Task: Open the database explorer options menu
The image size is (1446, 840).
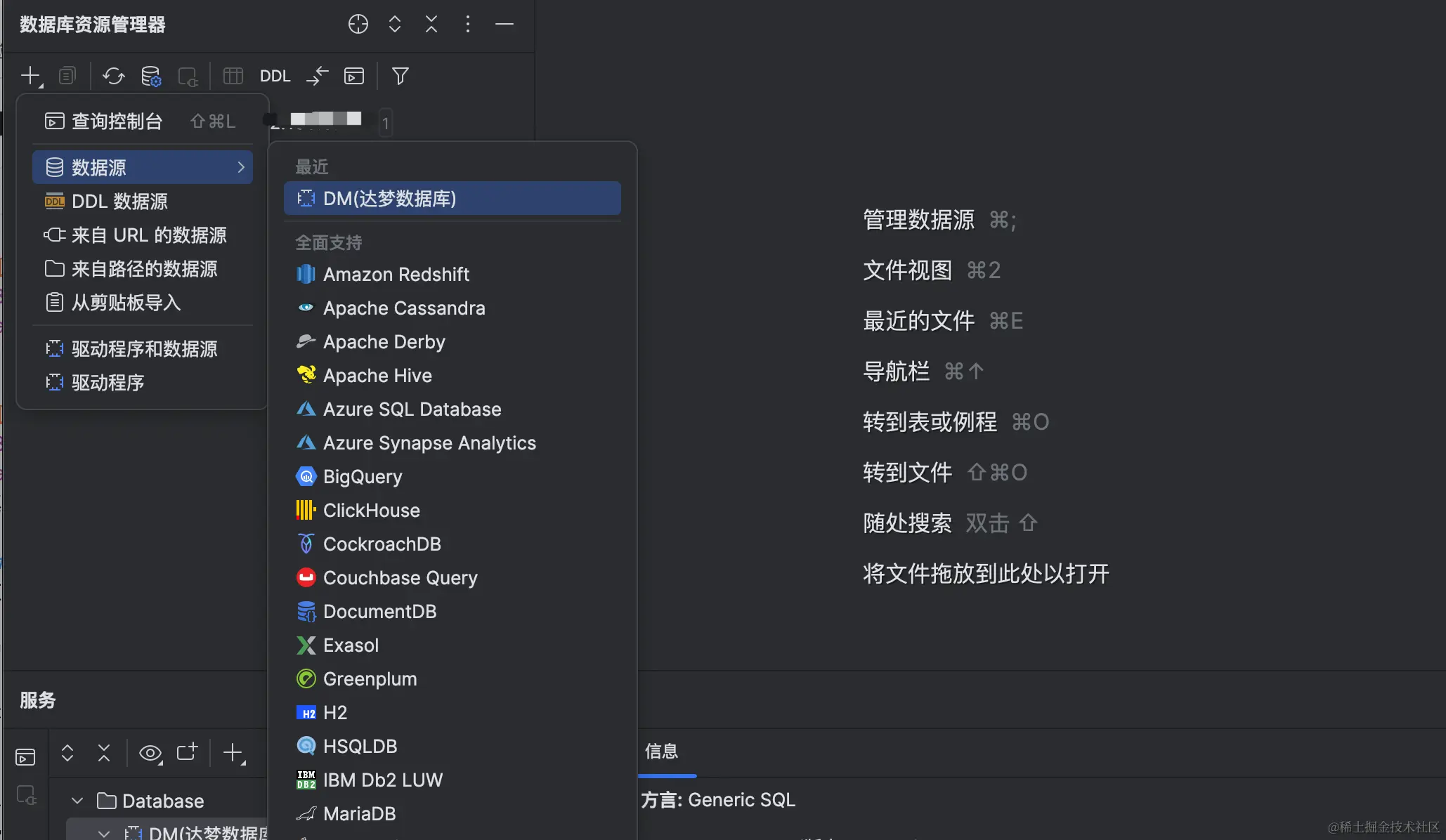Action: click(468, 24)
